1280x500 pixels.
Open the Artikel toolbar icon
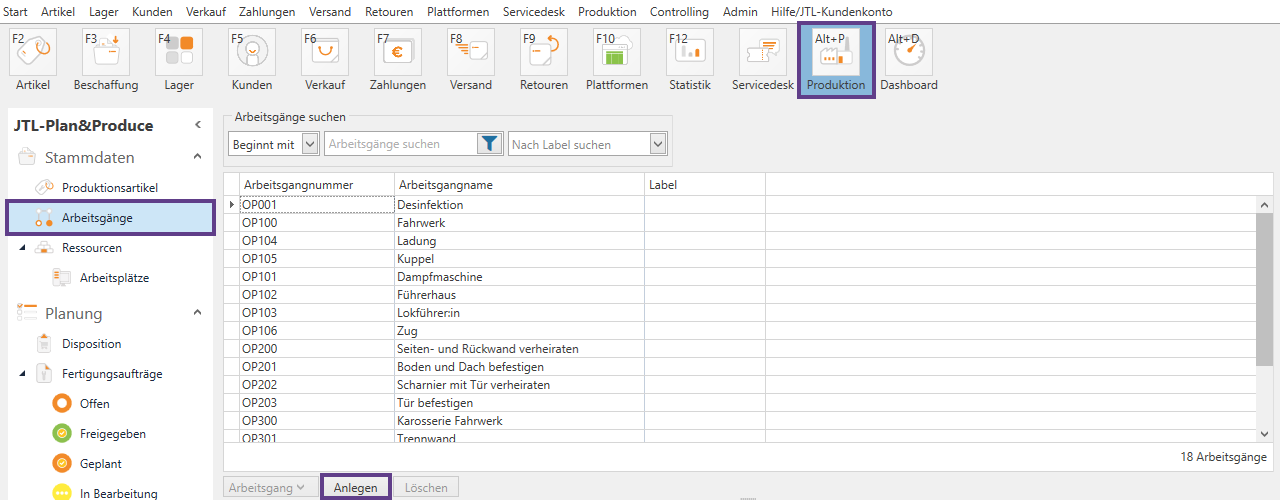[34, 53]
